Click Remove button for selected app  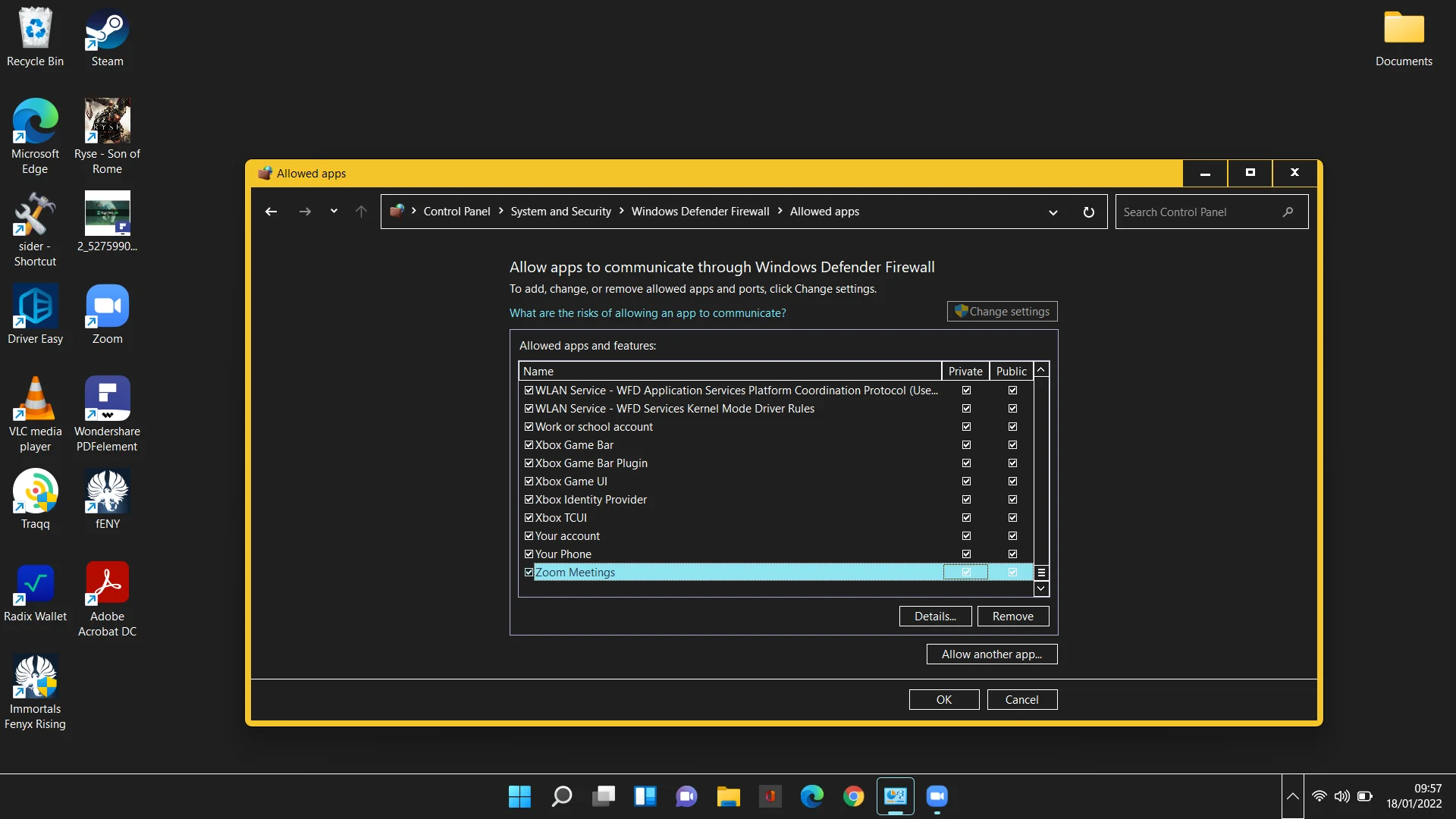point(1013,616)
